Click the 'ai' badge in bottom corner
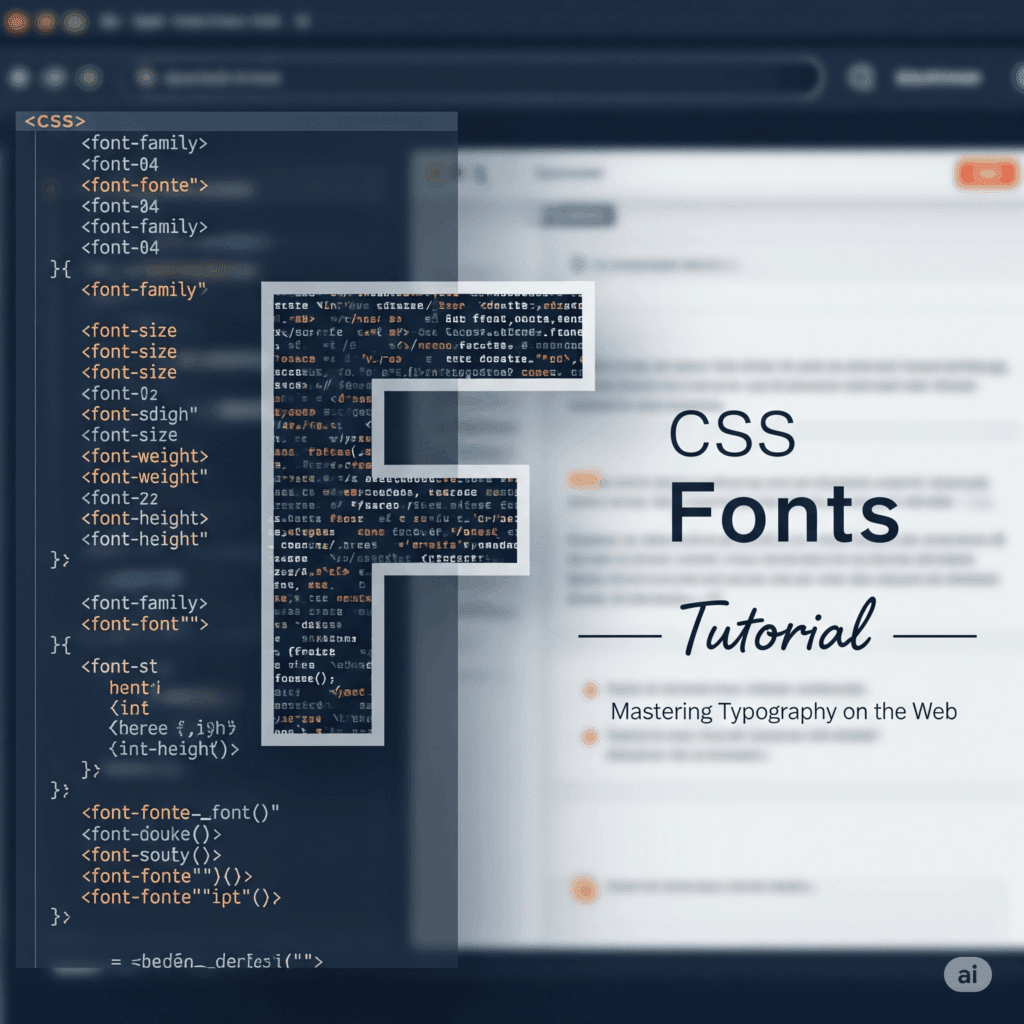The image size is (1024, 1024). pos(967,975)
